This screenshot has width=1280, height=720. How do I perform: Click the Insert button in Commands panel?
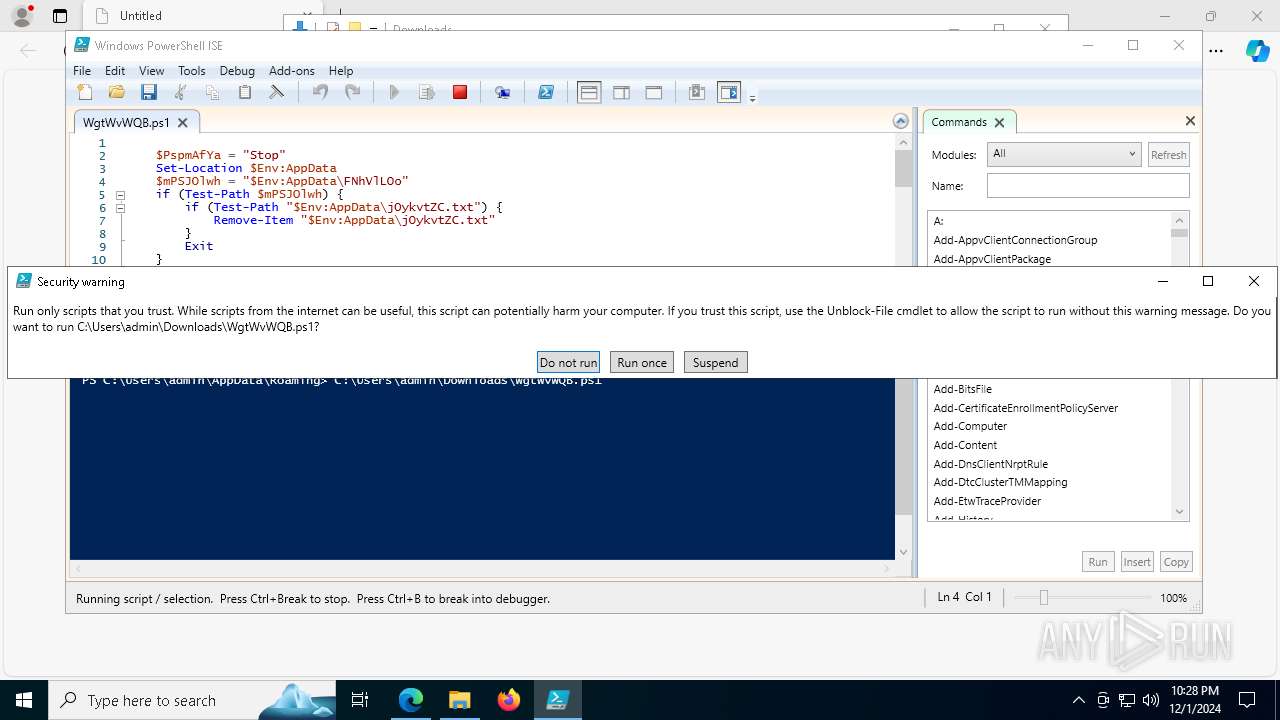[1137, 562]
